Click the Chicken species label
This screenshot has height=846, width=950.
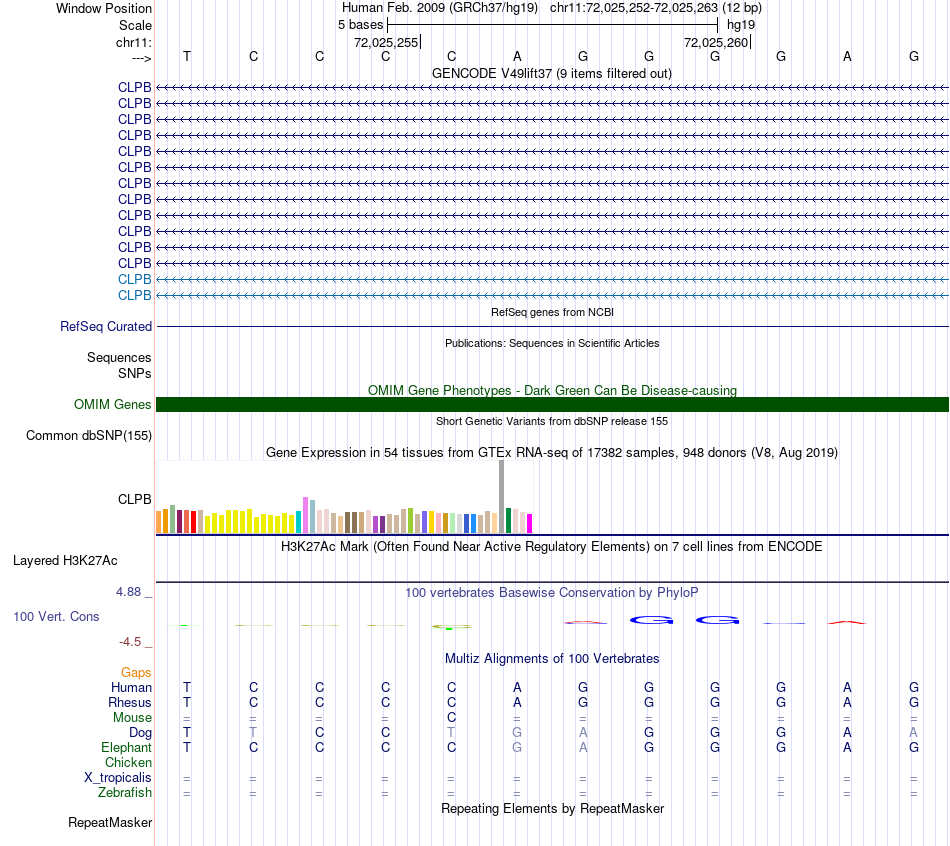click(128, 762)
